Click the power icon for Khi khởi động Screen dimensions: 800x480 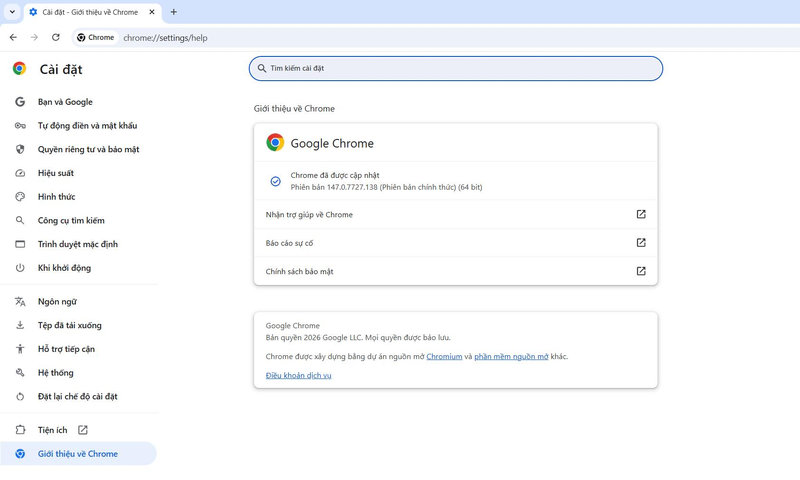pos(20,268)
